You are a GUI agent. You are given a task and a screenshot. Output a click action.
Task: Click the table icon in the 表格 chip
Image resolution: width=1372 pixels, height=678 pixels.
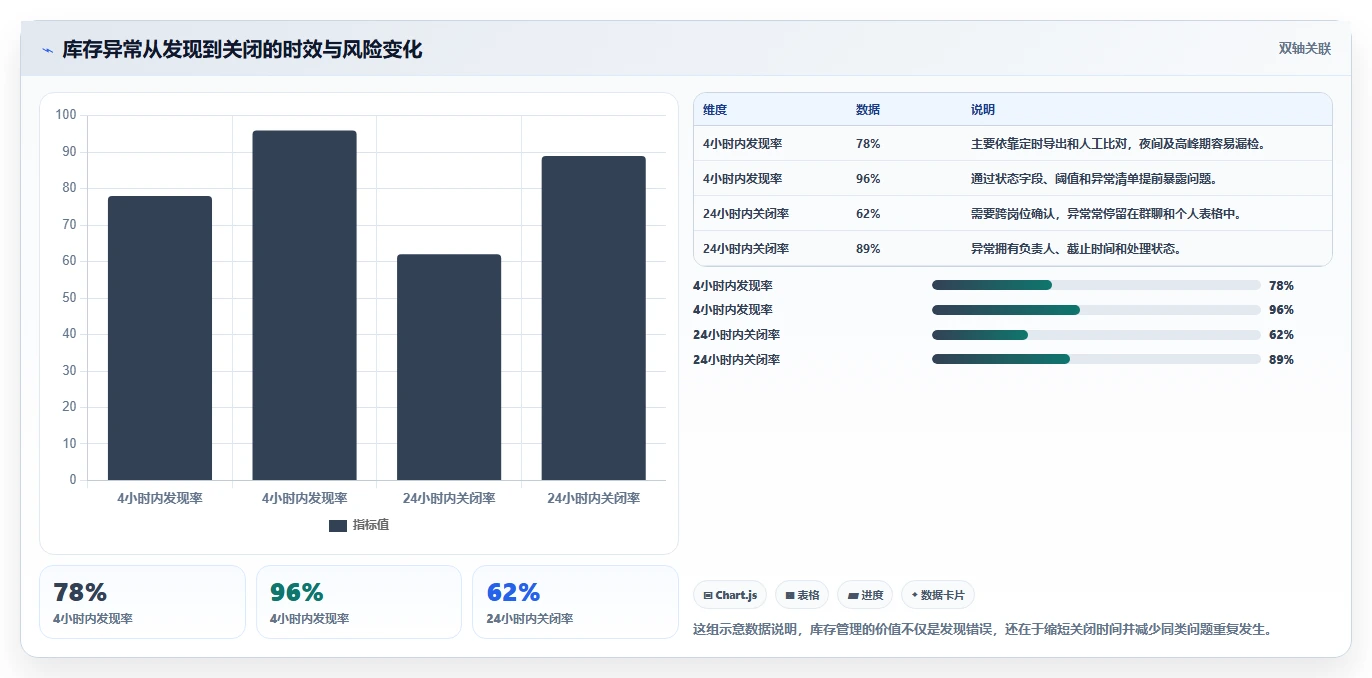(x=790, y=595)
